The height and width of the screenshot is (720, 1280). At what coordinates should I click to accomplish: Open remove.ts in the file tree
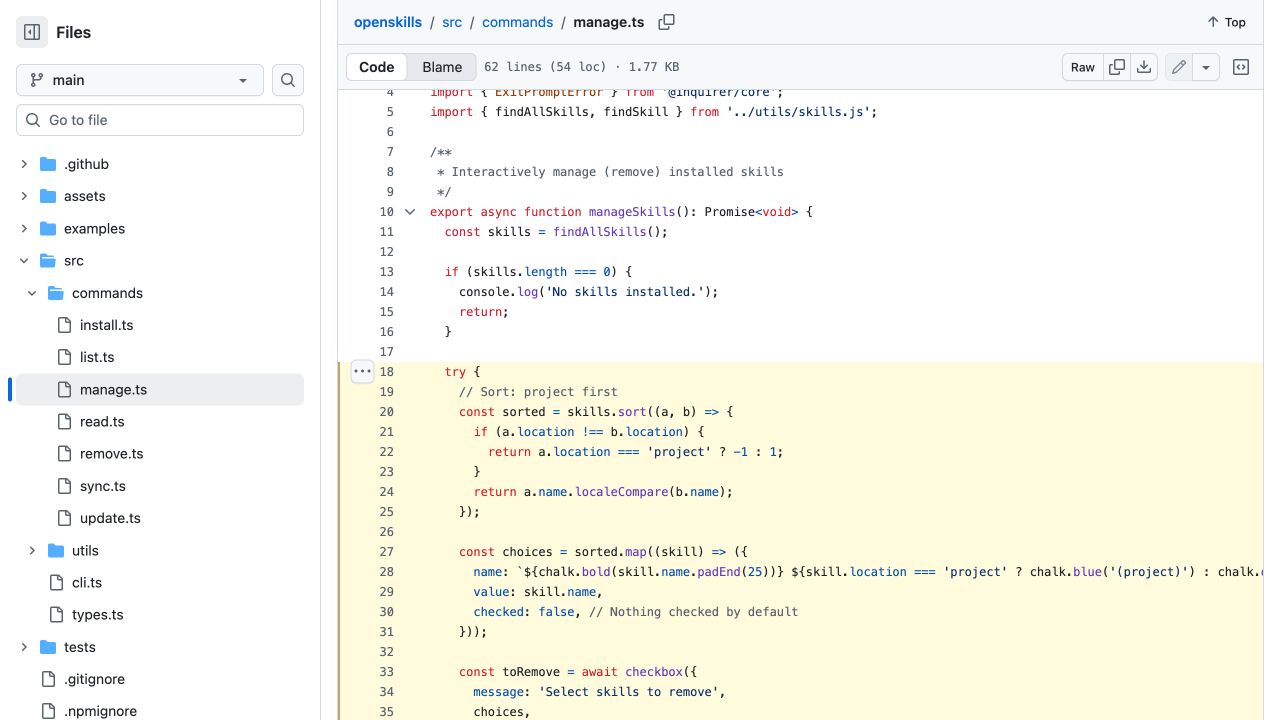tap(111, 454)
